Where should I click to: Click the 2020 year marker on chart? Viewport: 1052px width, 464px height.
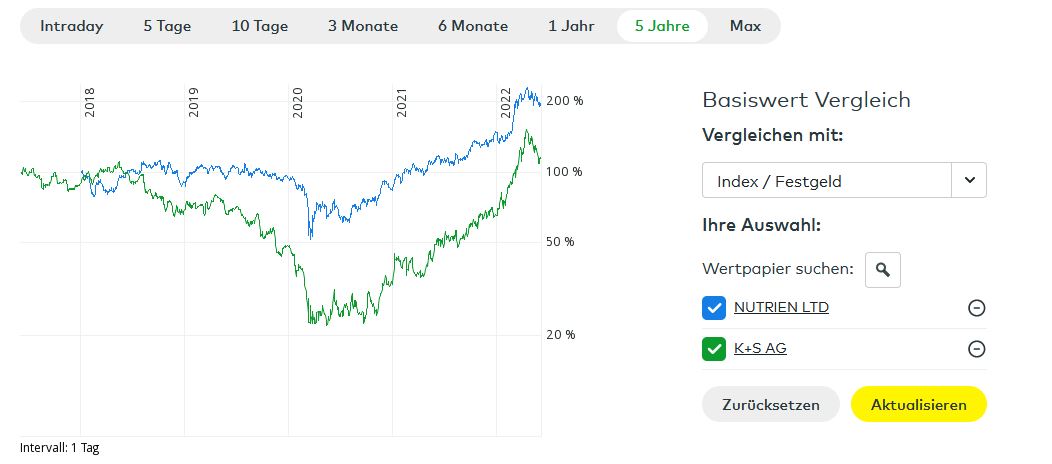[298, 103]
